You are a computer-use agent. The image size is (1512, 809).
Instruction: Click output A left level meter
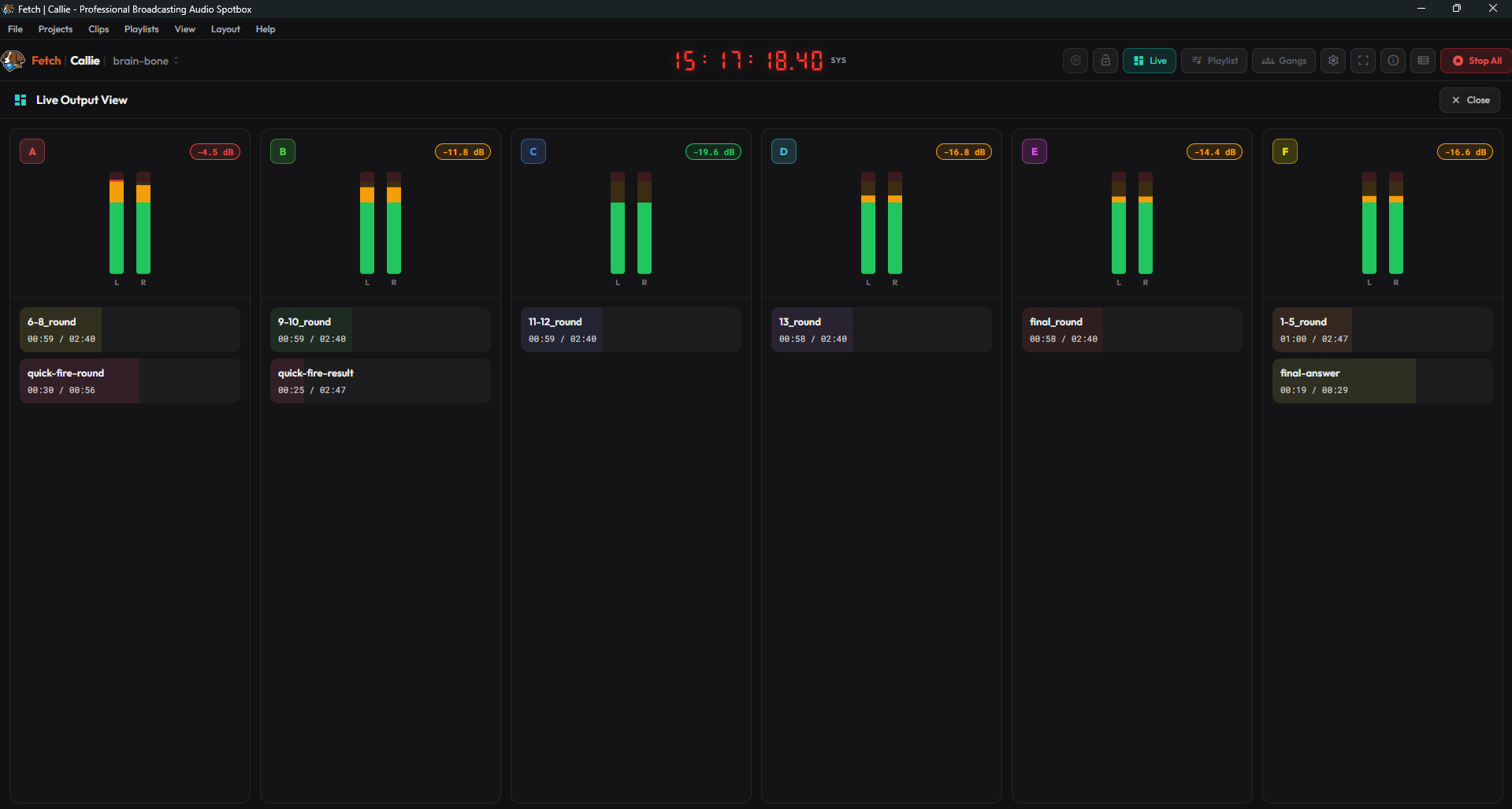coord(117,223)
